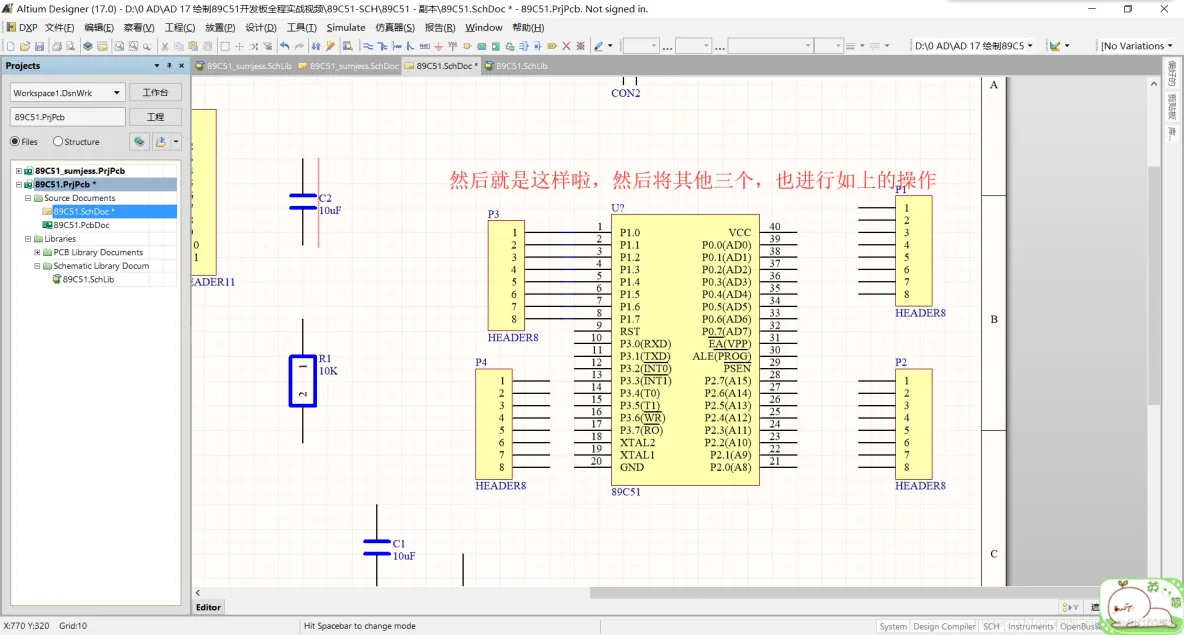Screen dimensions: 1184x635
Task: Create a new document with the blank page icon
Action: point(11,46)
